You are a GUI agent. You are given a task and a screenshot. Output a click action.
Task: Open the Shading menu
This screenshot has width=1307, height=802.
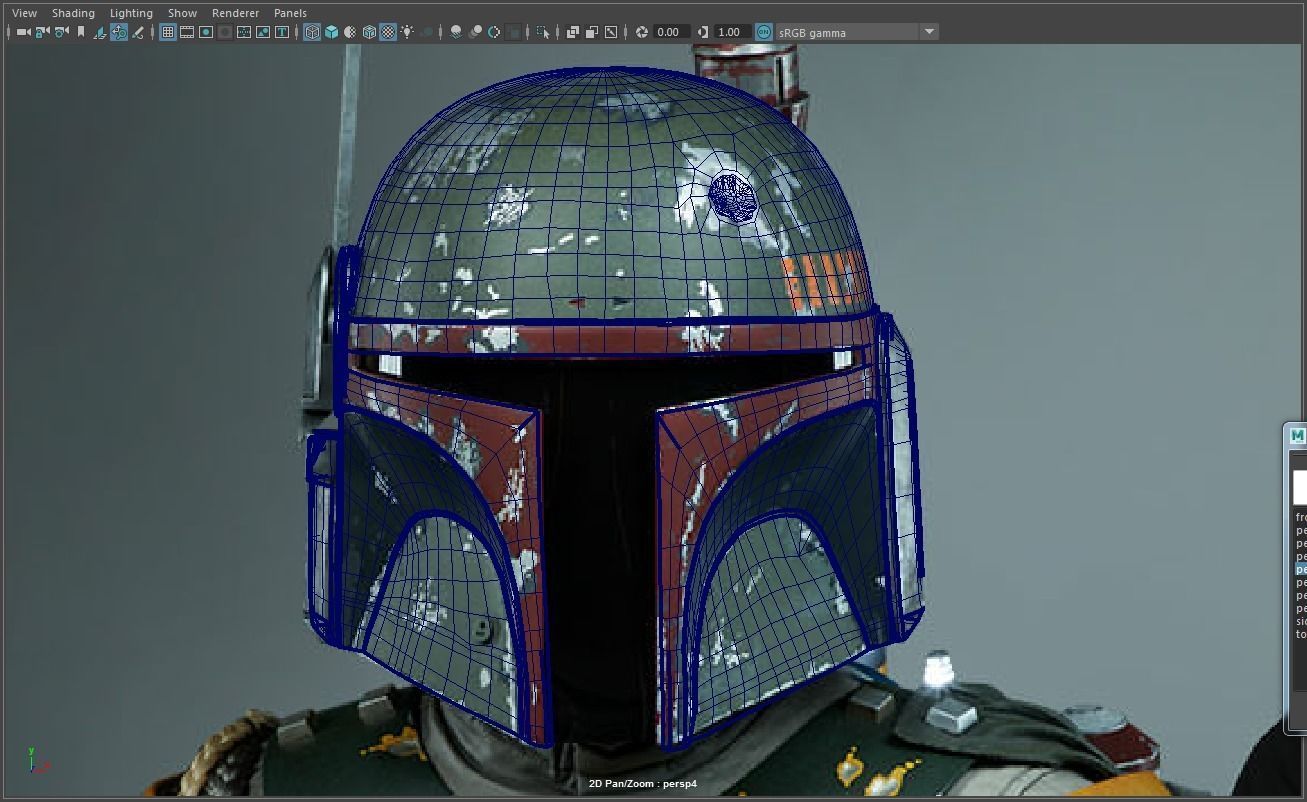73,13
